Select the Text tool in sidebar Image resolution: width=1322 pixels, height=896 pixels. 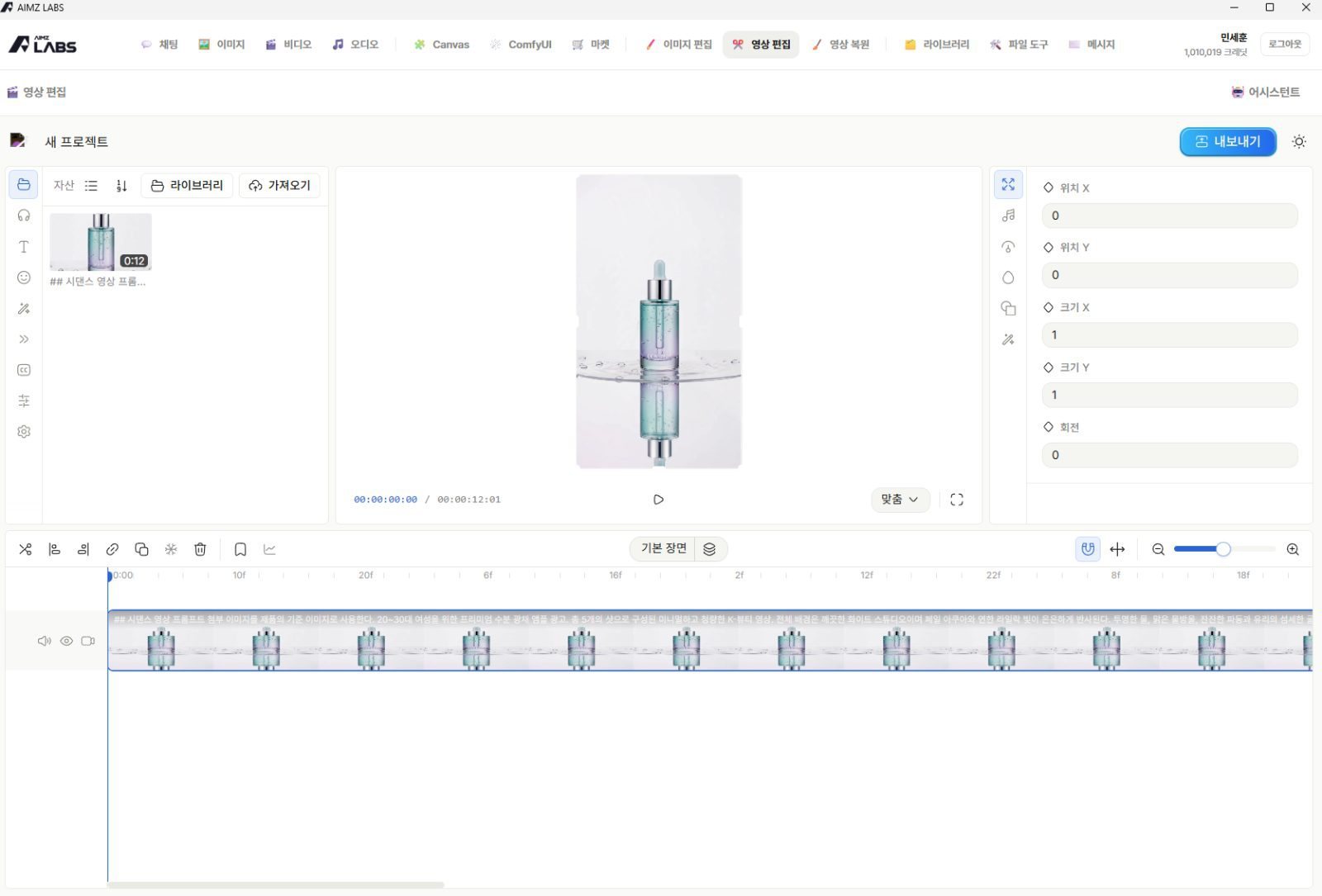[24, 246]
